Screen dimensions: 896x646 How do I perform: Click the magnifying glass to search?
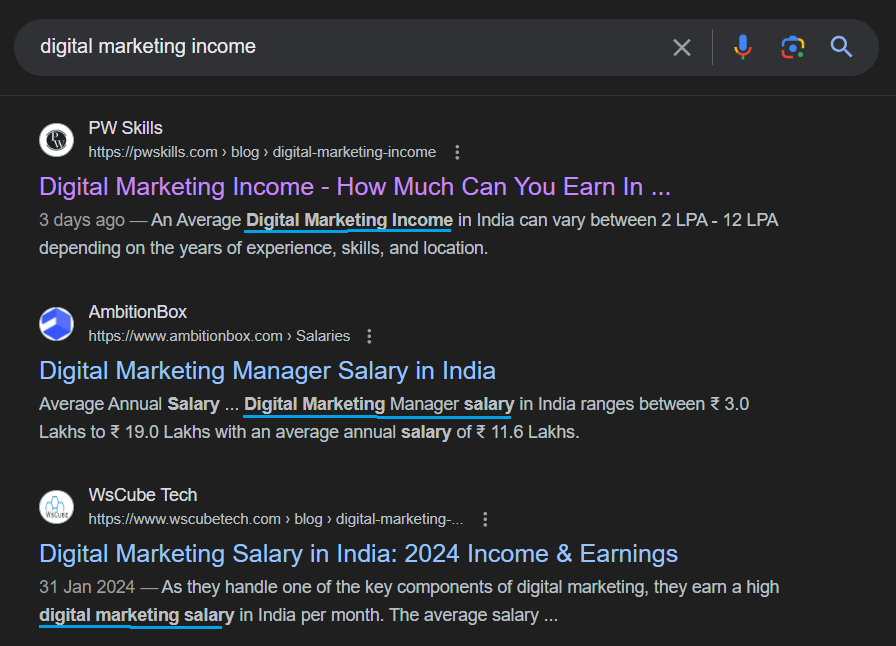pos(840,47)
